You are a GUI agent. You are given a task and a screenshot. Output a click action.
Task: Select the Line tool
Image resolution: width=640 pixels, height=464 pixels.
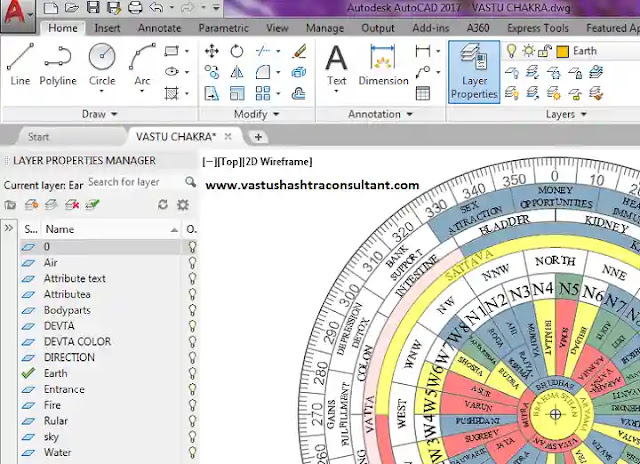pyautogui.click(x=20, y=64)
